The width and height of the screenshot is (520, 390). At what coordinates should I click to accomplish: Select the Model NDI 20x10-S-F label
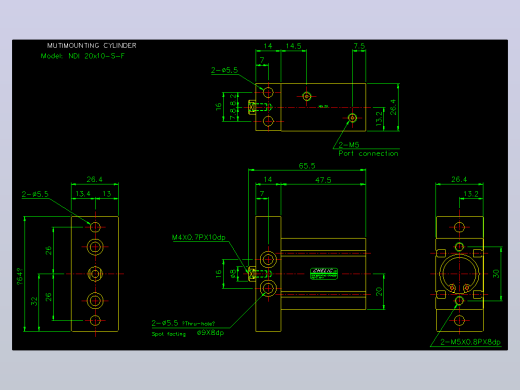pos(83,56)
